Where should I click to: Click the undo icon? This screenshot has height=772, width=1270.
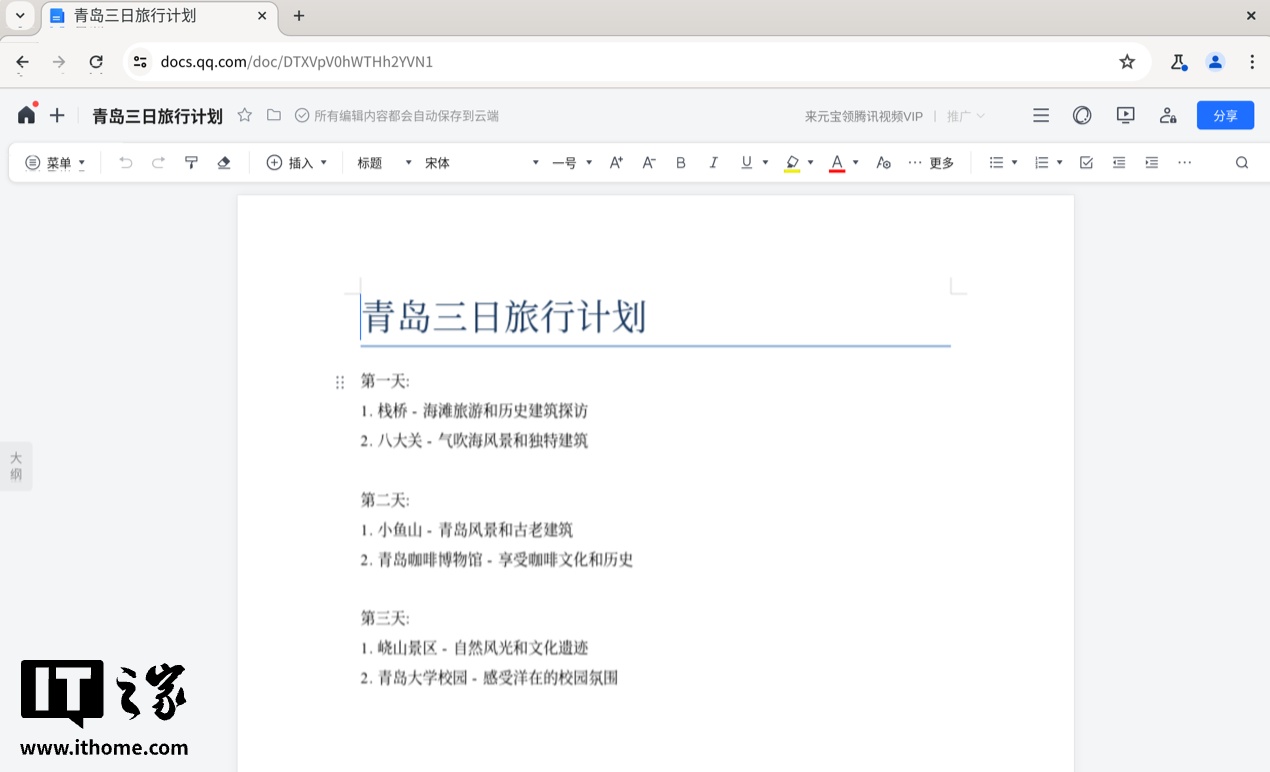point(125,162)
